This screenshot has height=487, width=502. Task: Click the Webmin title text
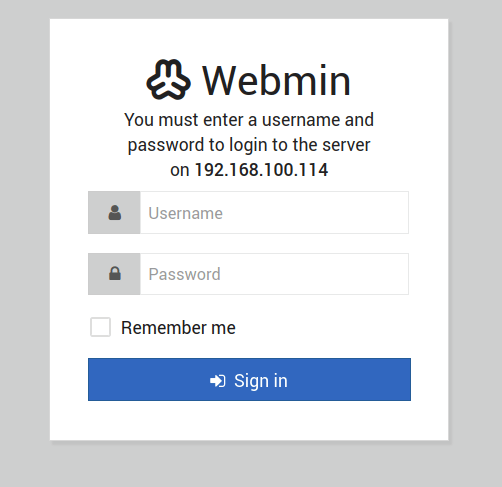coord(276,81)
